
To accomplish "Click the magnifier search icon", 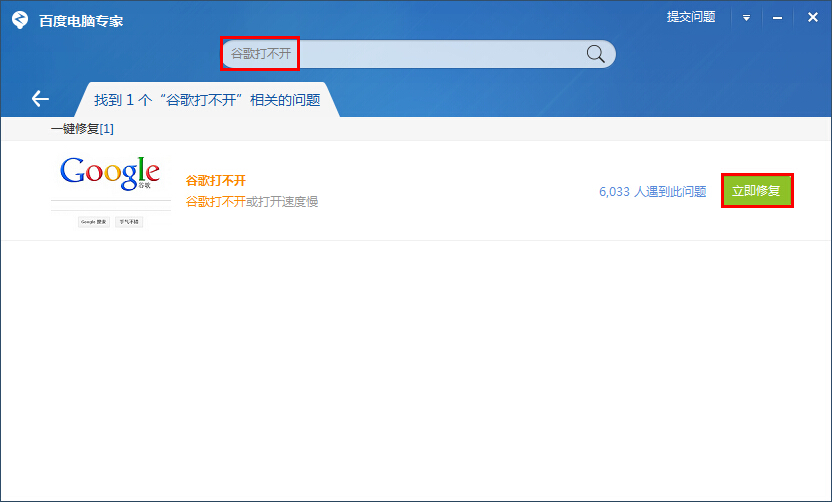I will [595, 54].
